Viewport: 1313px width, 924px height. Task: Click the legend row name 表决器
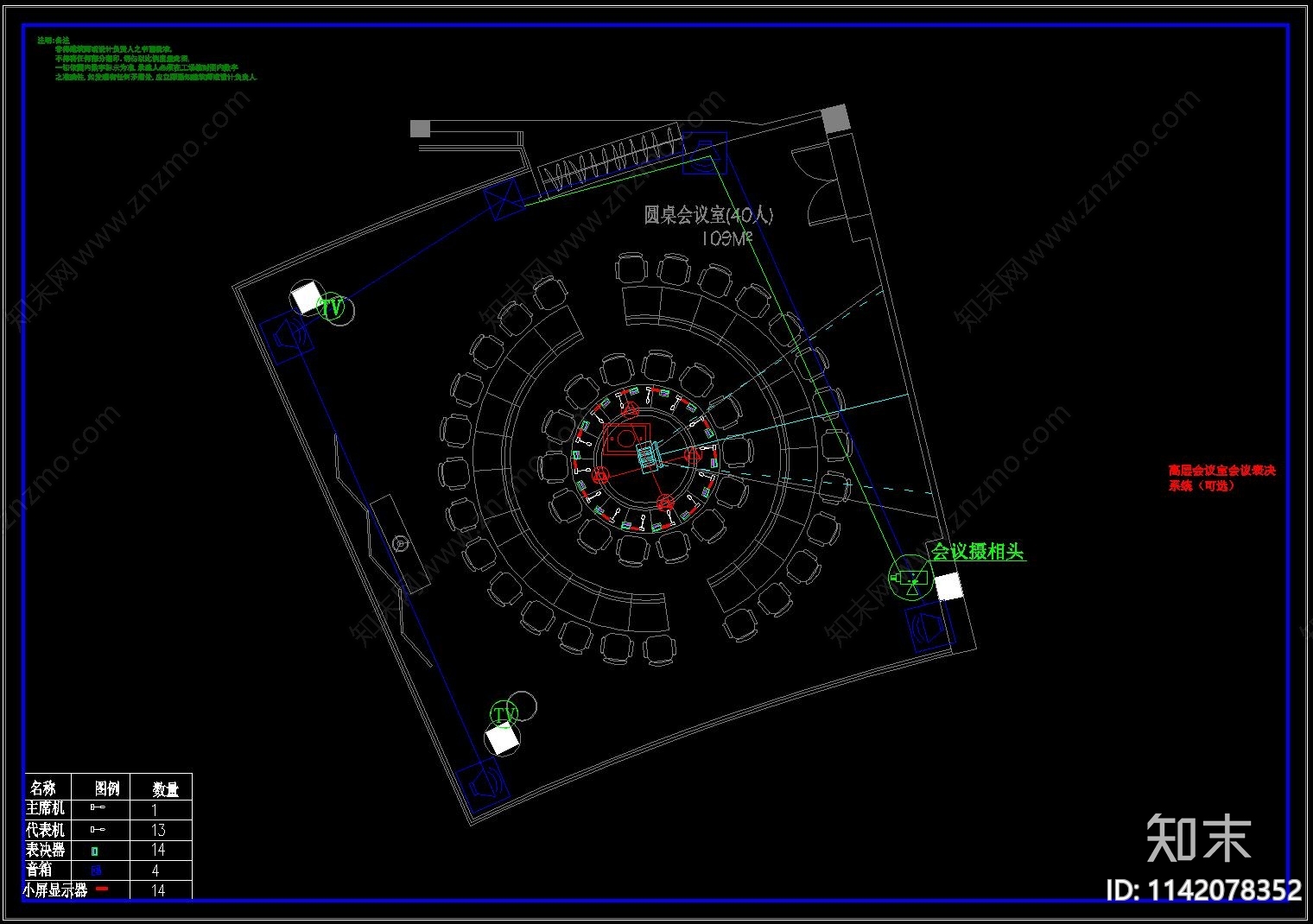(x=45, y=850)
